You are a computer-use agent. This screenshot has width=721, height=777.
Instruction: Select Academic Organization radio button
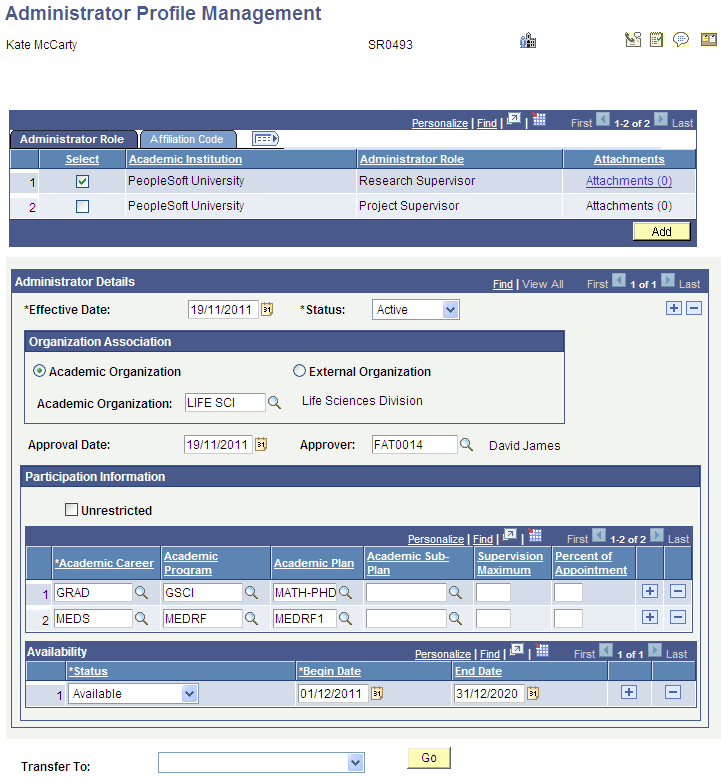tap(39, 371)
